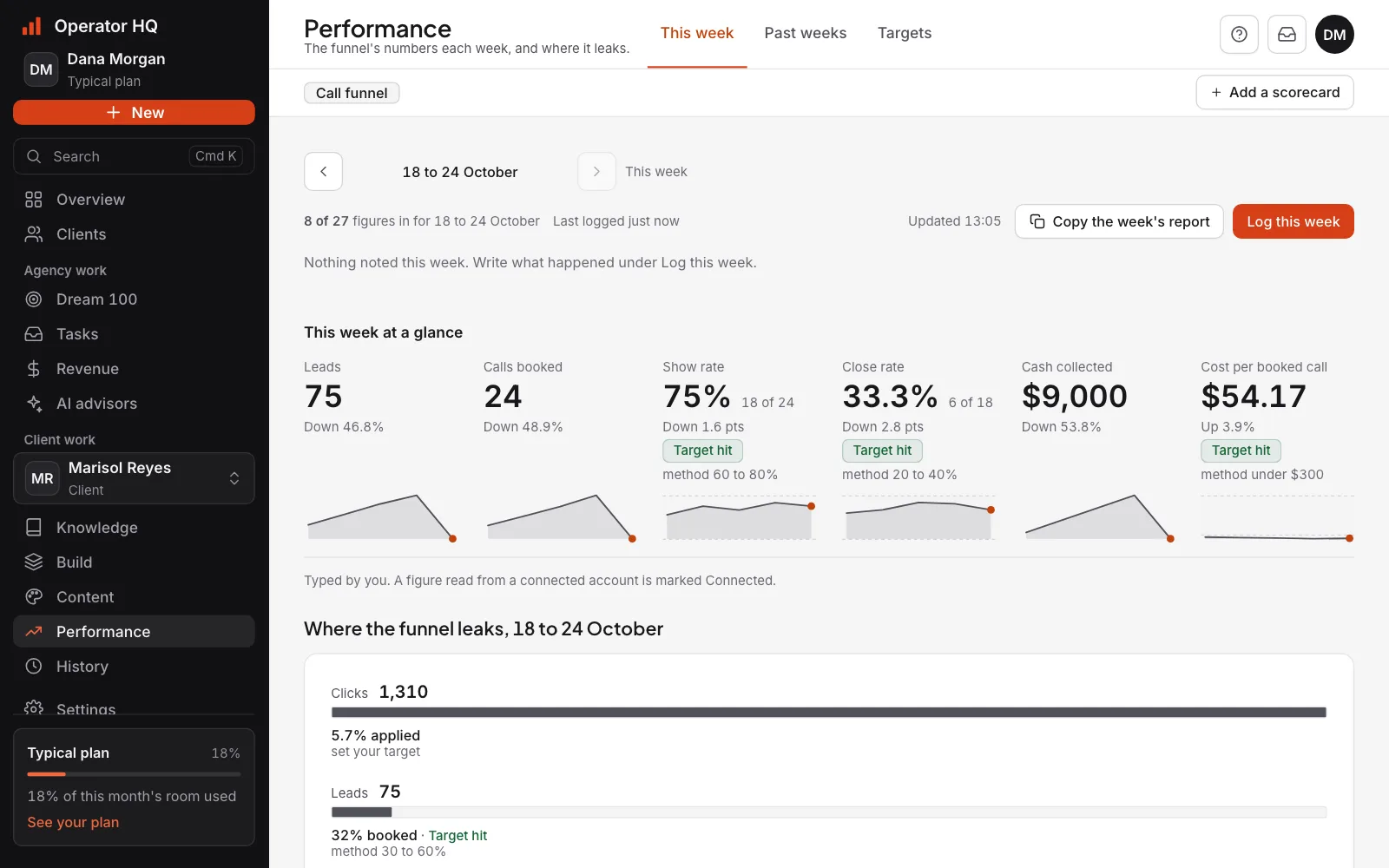Screen dimensions: 1389x868
Task: Open Knowledge in the sidebar
Action: 134,528
